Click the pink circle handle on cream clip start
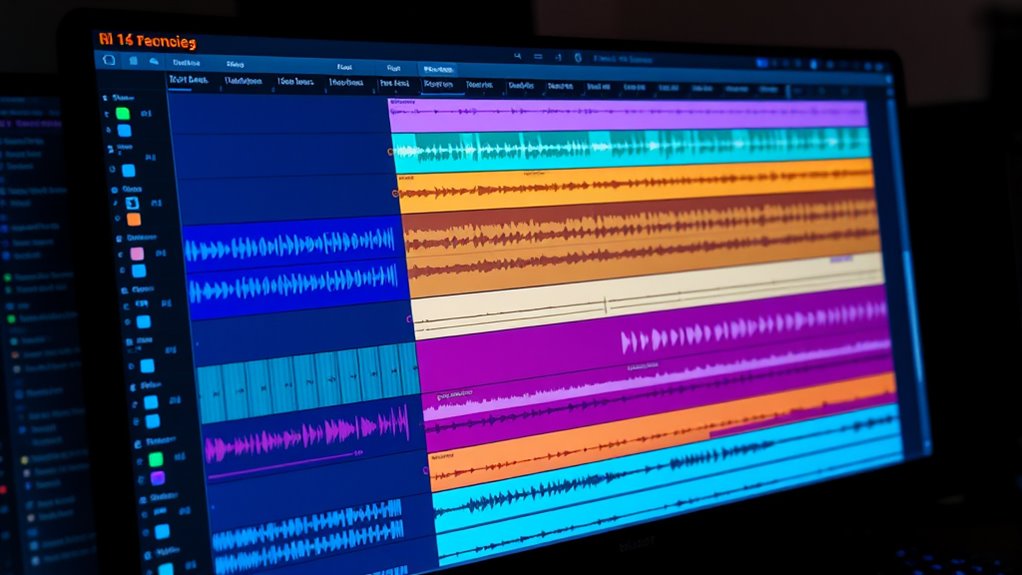Viewport: 1022px width, 575px height. (x=409, y=319)
